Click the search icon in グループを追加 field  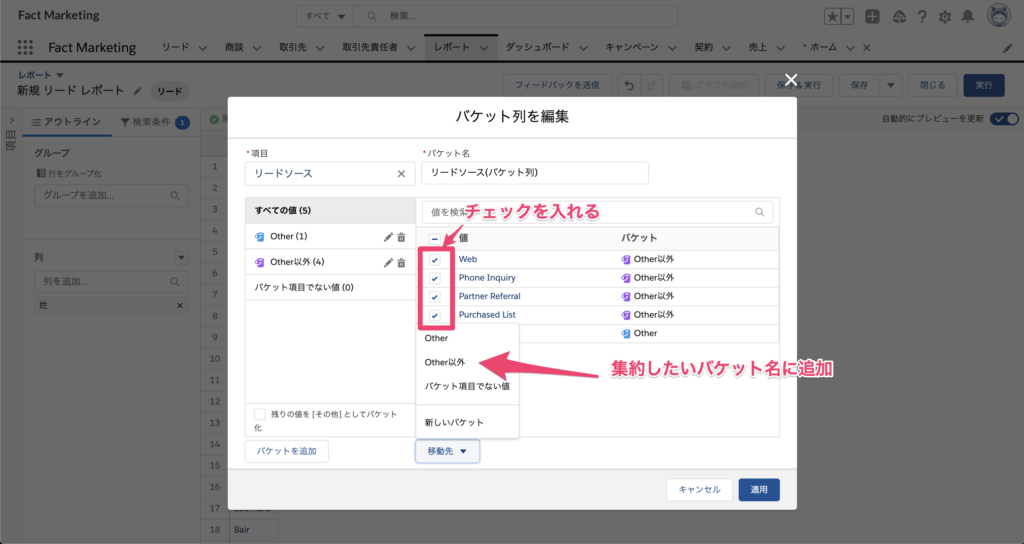174,195
